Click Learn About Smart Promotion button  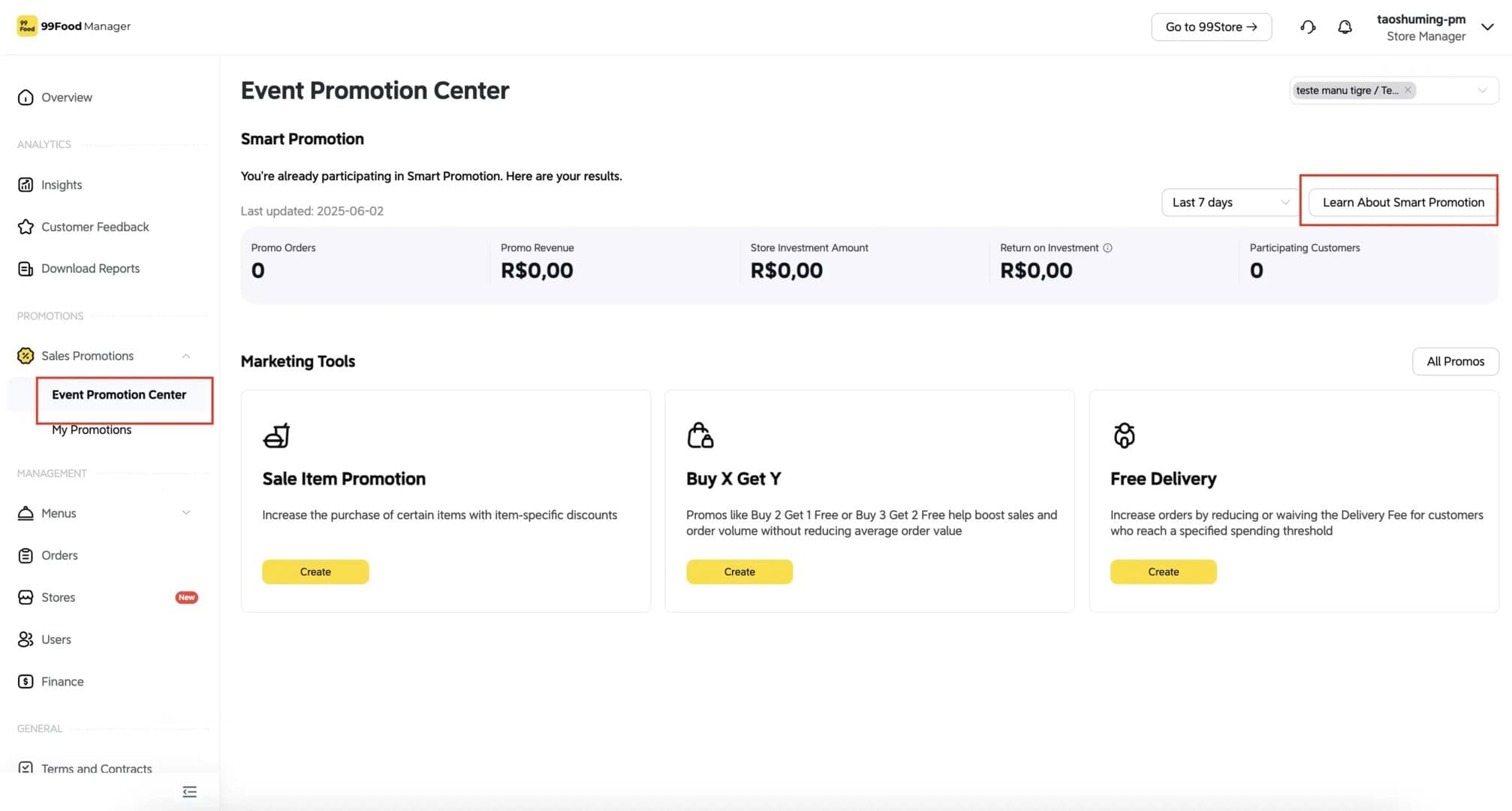[x=1403, y=203]
